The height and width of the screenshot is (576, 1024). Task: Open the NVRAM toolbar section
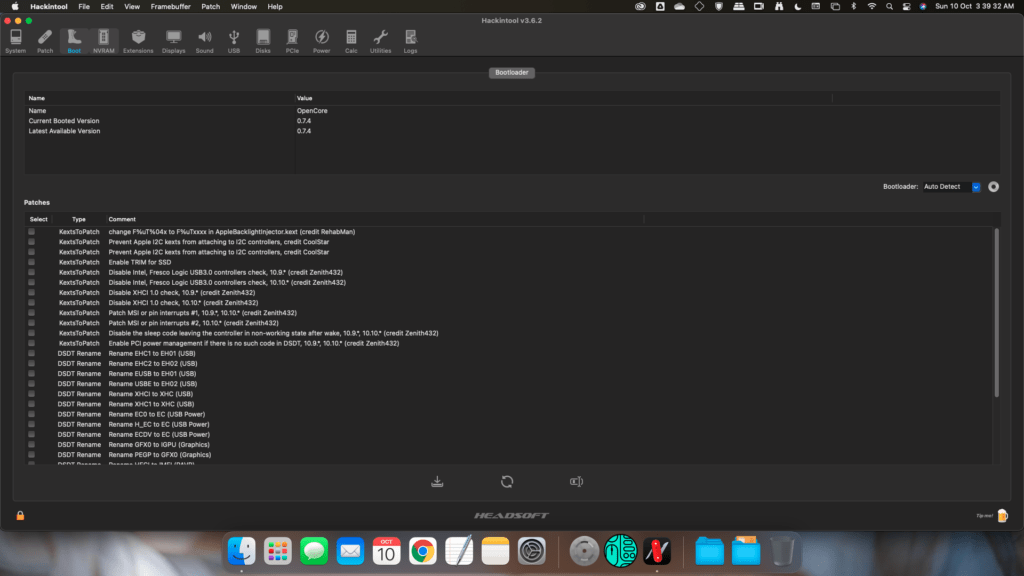[x=103, y=41]
